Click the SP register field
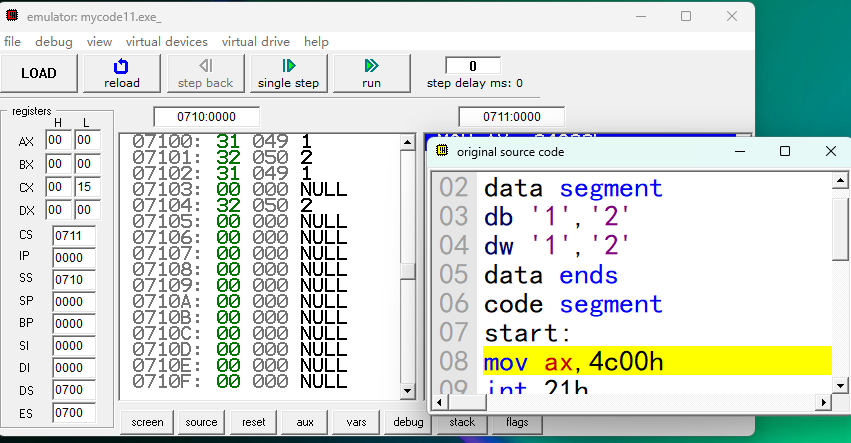The width and height of the screenshot is (851, 443). click(74, 302)
